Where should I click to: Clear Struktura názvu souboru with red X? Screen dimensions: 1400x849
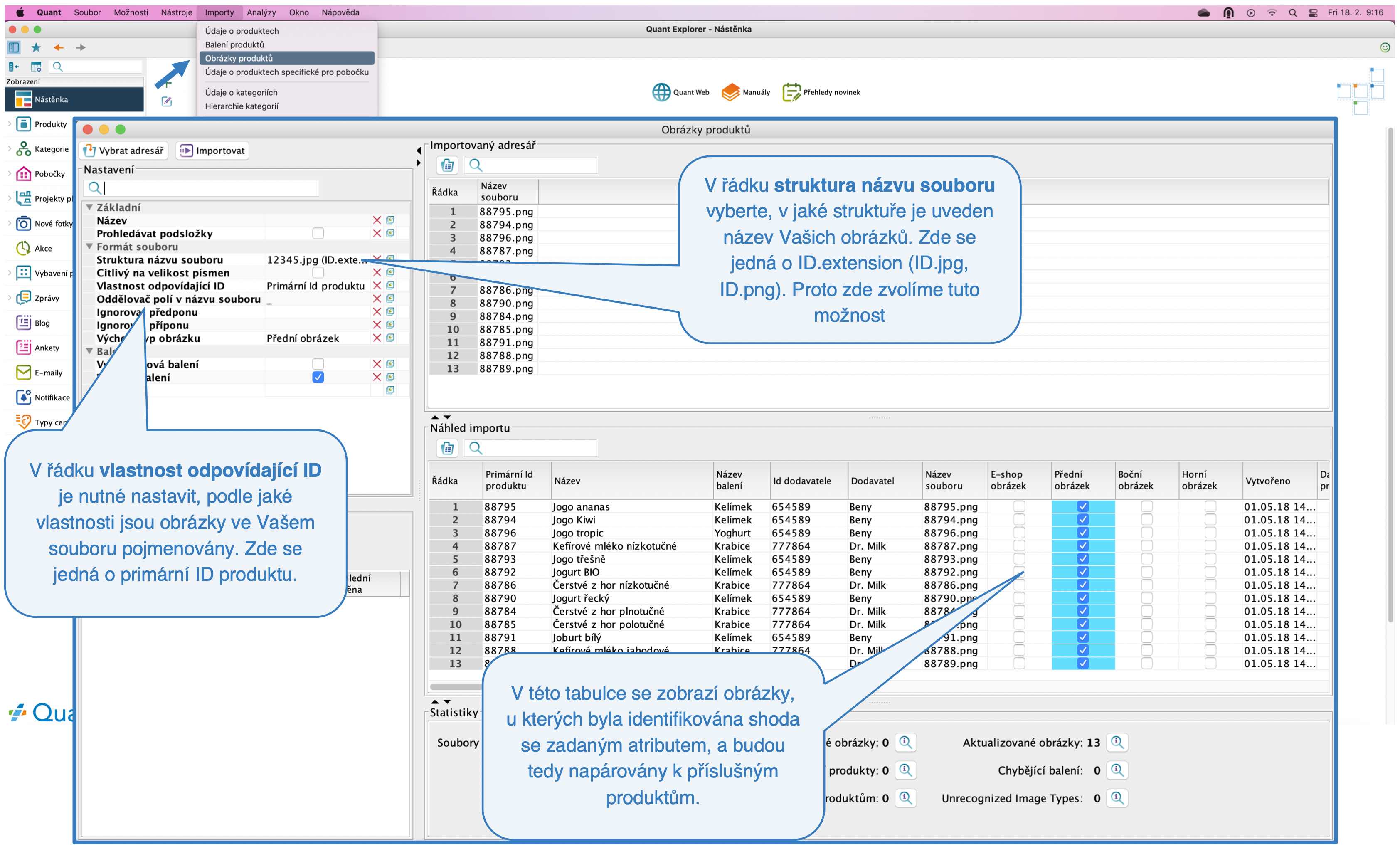tap(377, 259)
